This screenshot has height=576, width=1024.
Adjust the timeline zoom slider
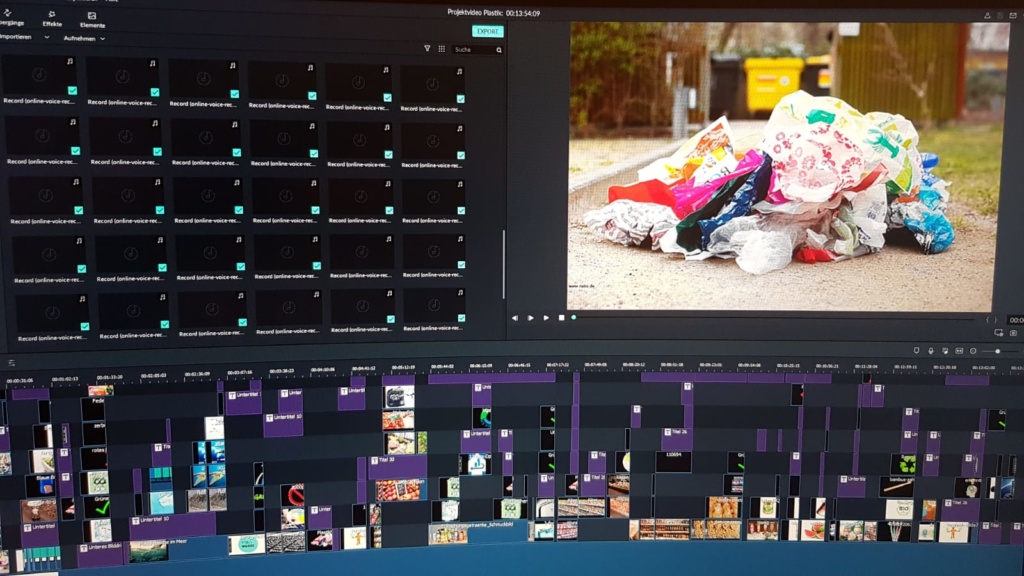point(998,351)
